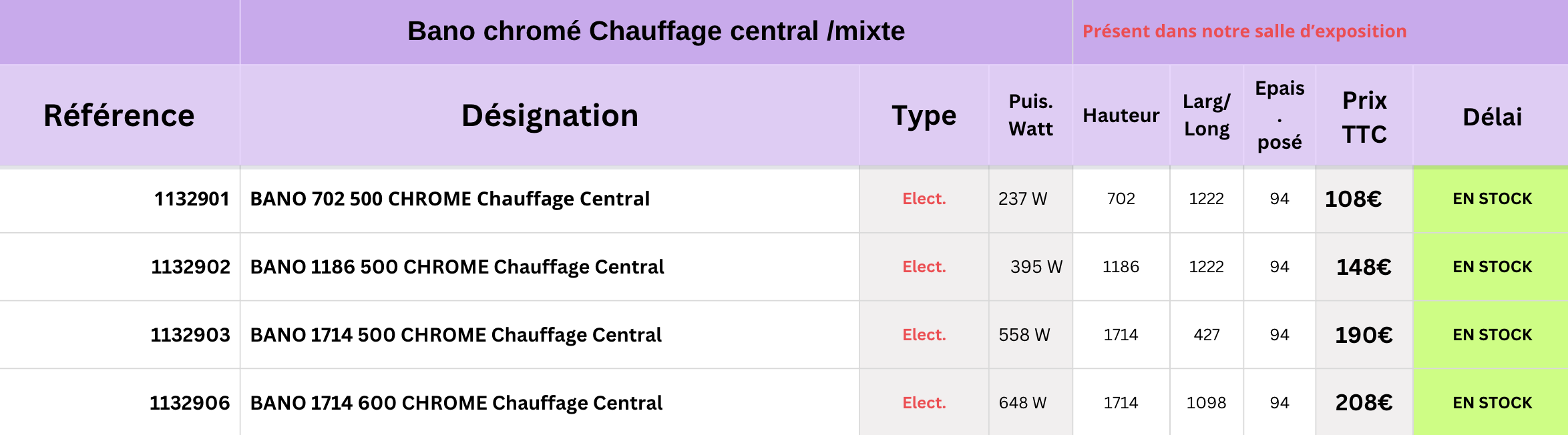Screen dimensions: 1568x435
Task: Click the Type column header
Action: [x=924, y=115]
